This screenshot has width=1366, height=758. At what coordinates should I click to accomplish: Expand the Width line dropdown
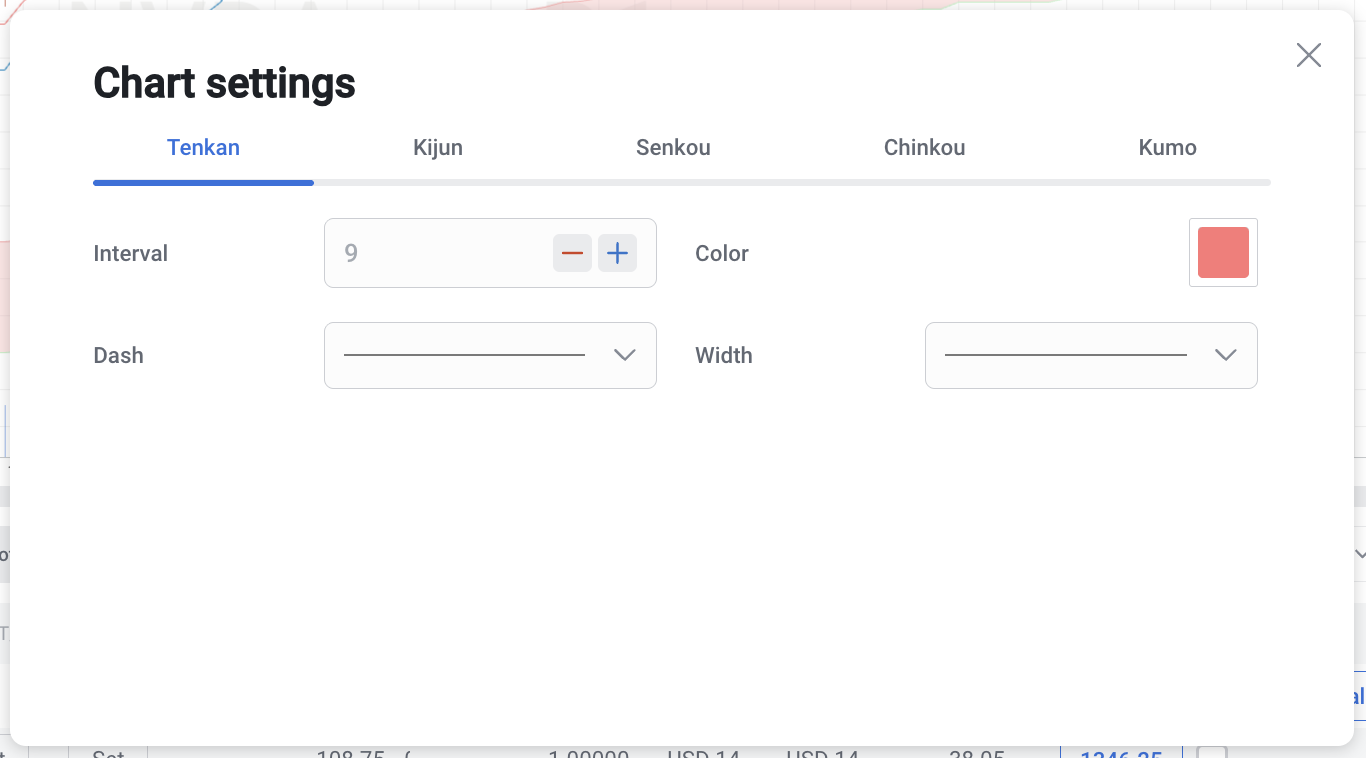tap(1091, 355)
